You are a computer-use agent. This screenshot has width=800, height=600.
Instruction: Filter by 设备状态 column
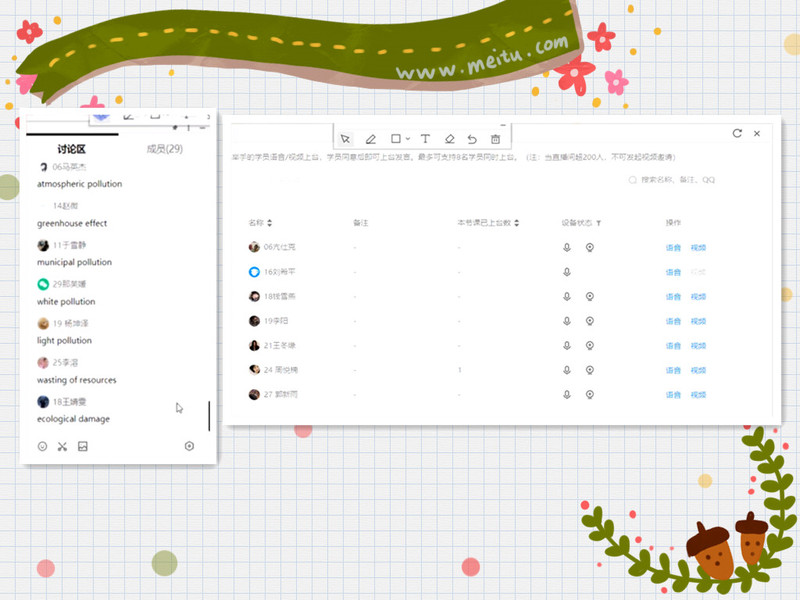[598, 222]
